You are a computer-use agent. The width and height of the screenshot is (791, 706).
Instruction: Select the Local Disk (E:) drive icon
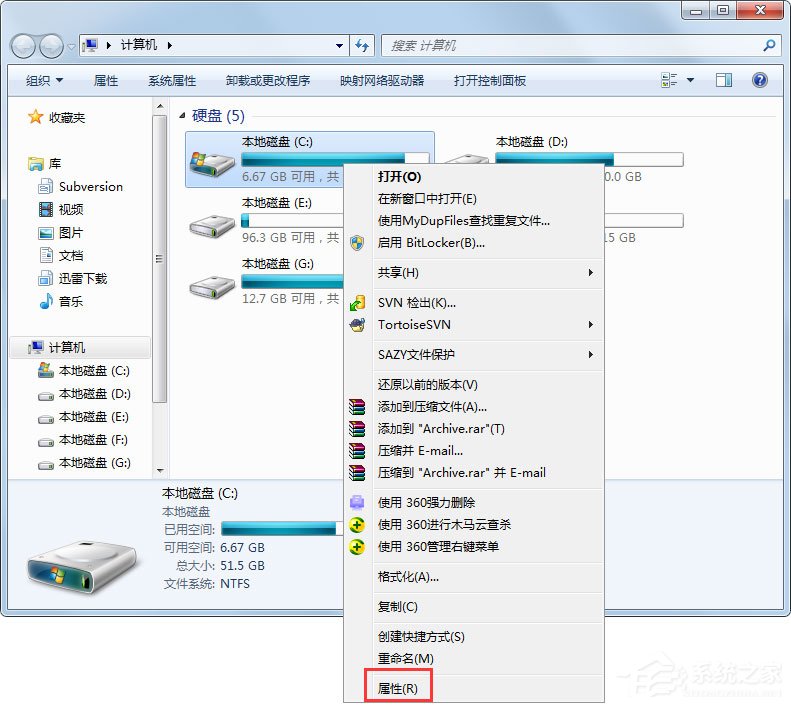point(211,224)
